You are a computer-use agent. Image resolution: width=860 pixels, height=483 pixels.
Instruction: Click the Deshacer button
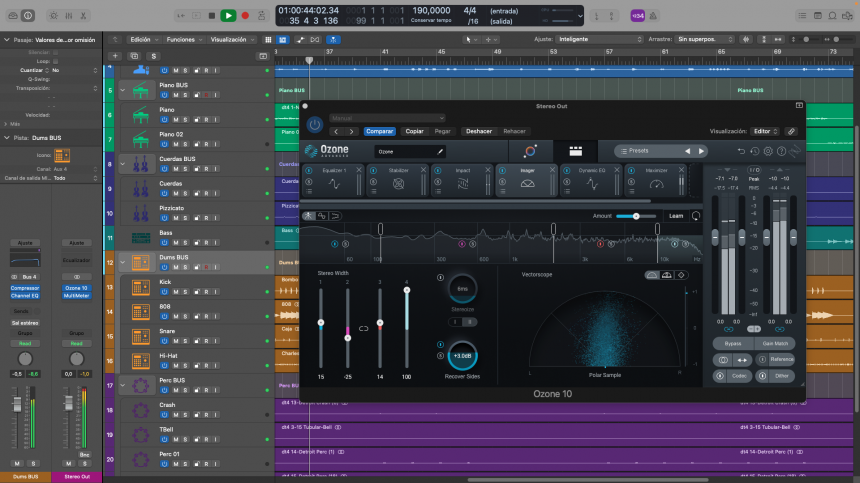[x=479, y=132]
